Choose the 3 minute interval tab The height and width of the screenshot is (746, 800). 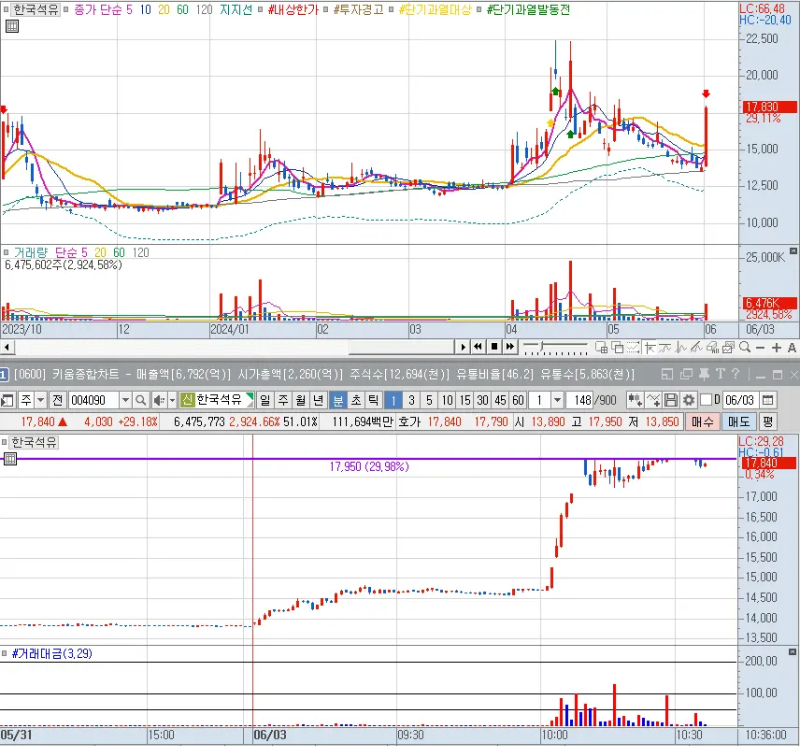coord(411,400)
